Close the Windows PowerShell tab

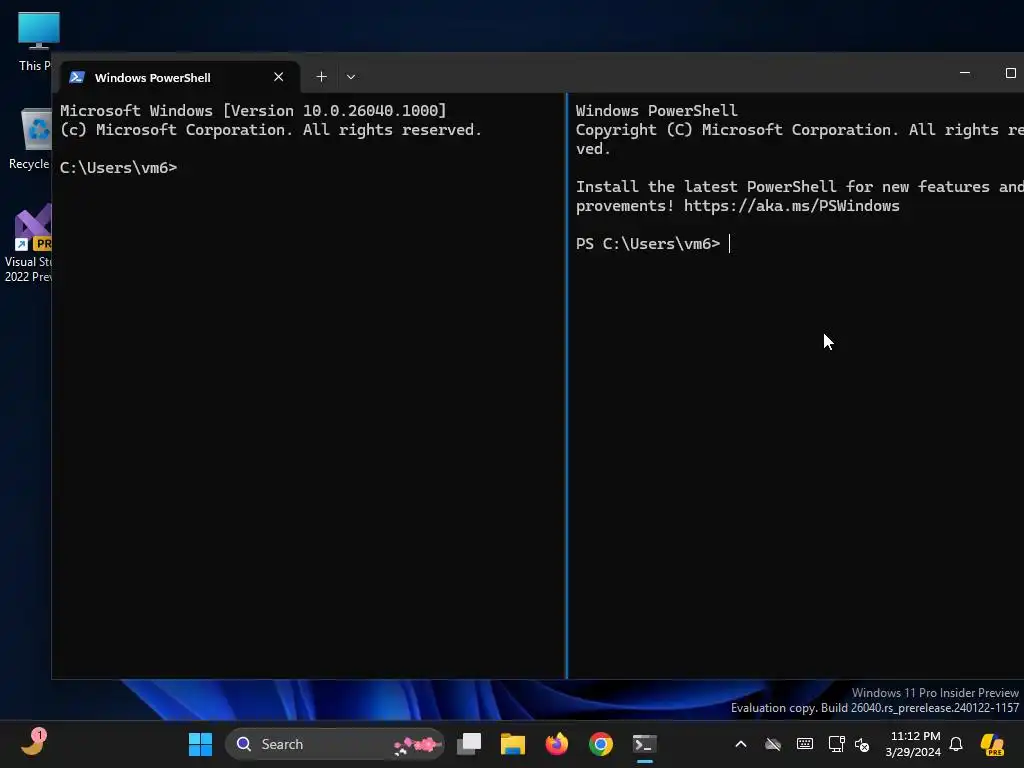pos(279,77)
